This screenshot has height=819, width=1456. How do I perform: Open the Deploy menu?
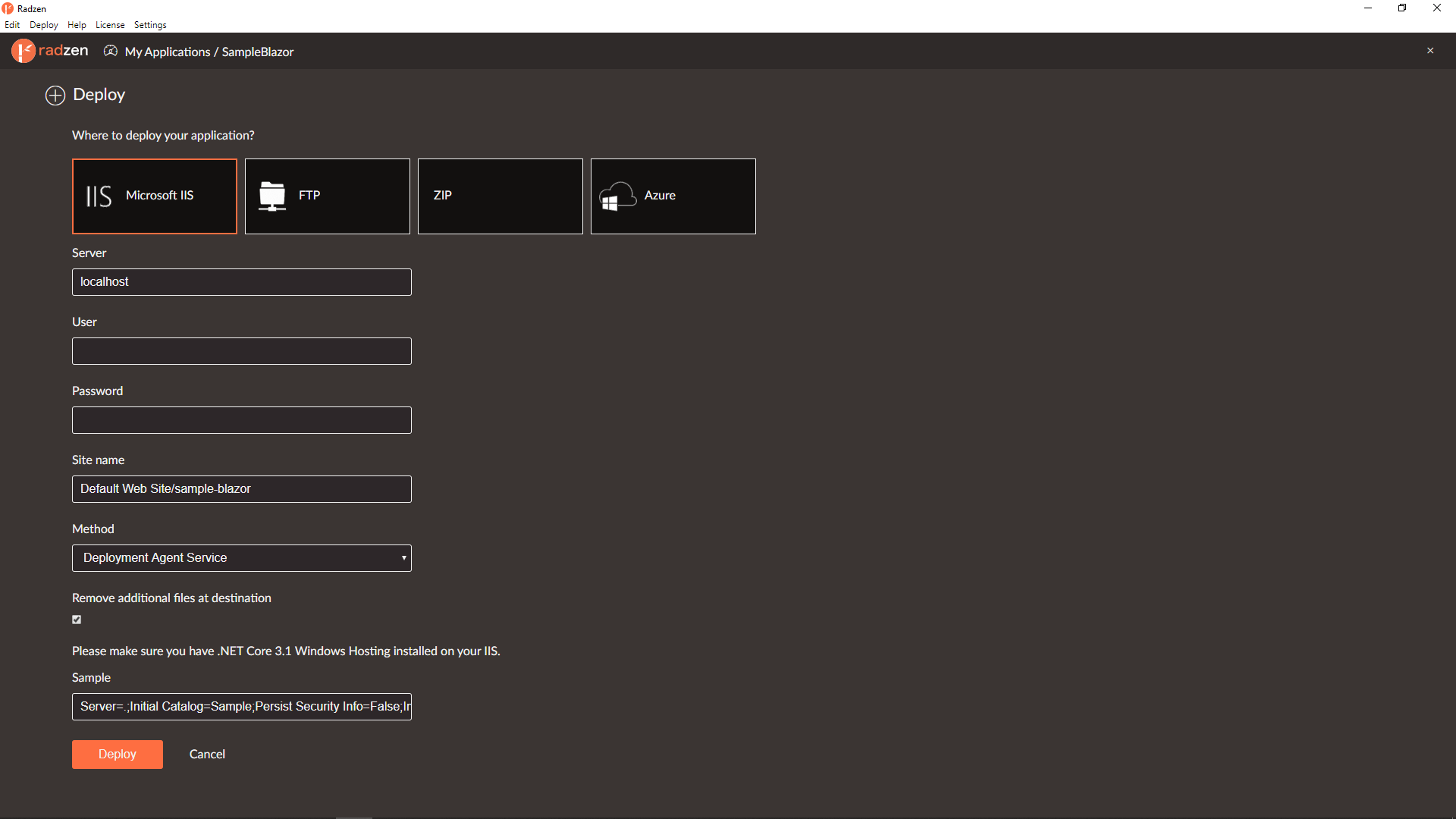[x=44, y=25]
